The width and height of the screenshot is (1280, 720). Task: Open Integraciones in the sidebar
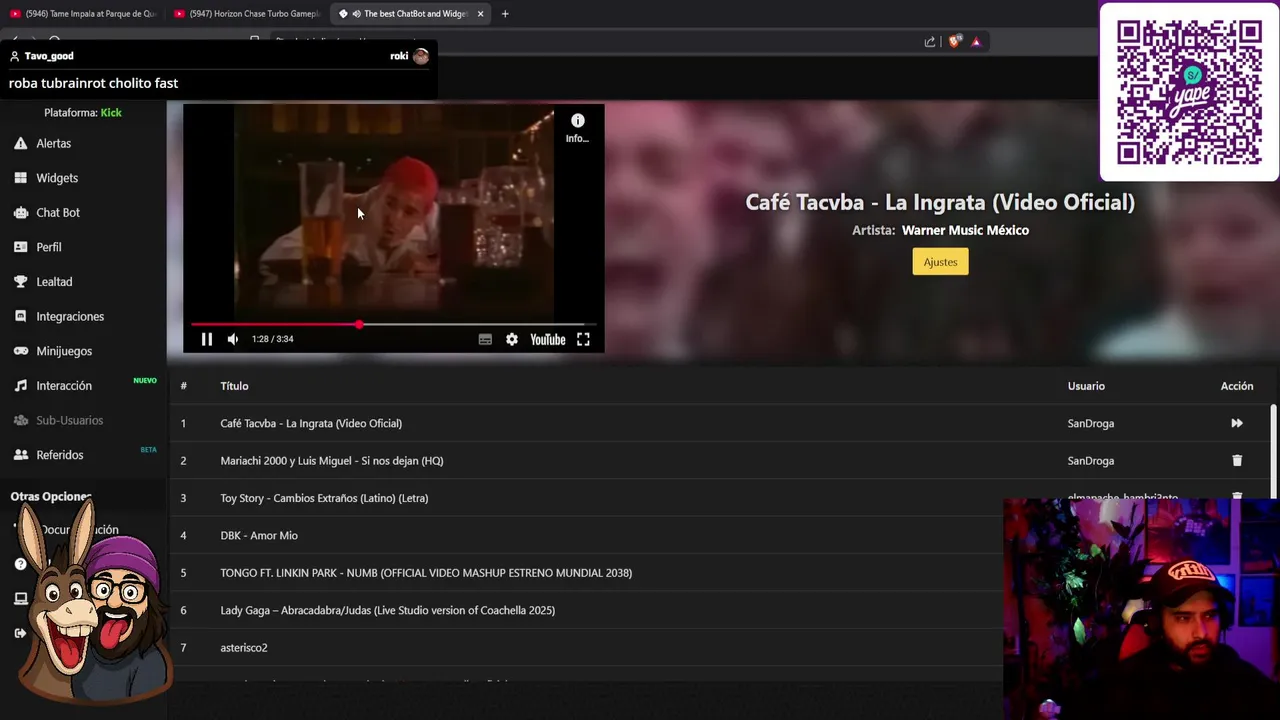(70, 316)
